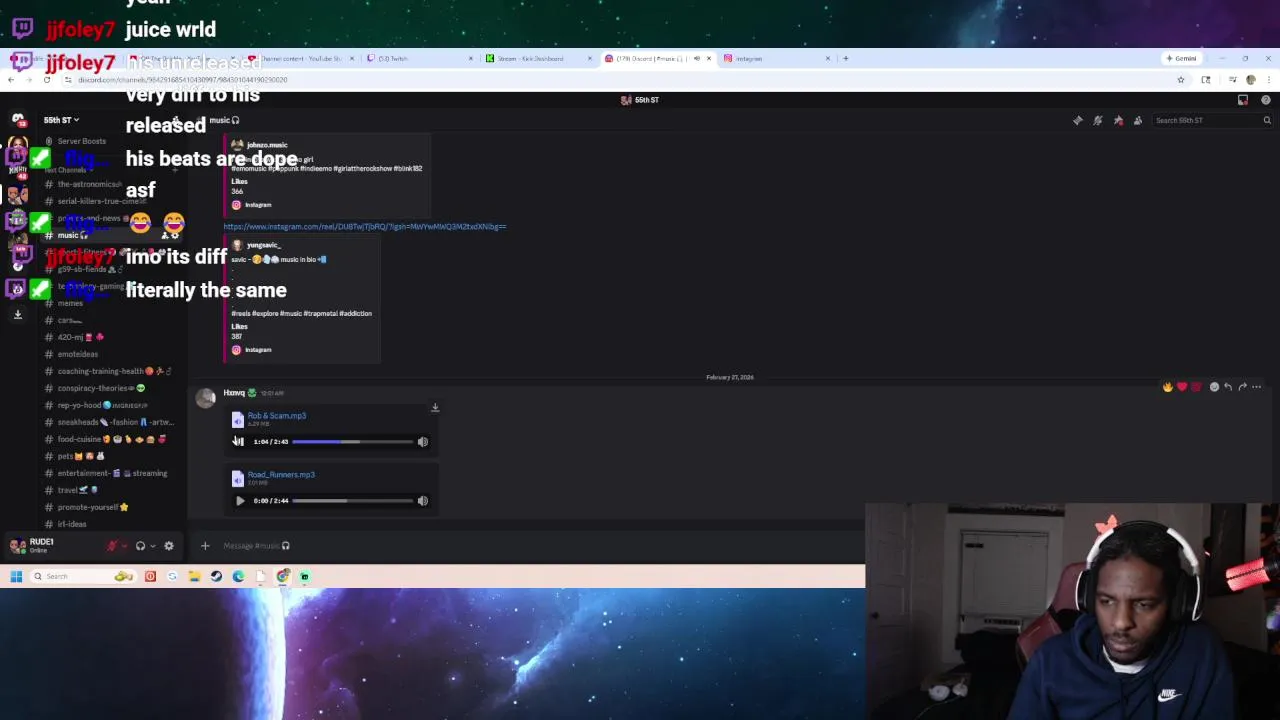Image resolution: width=1280 pixels, height=720 pixels.
Task: Play the Road_Runners.mp3 audio file
Action: pyautogui.click(x=239, y=501)
